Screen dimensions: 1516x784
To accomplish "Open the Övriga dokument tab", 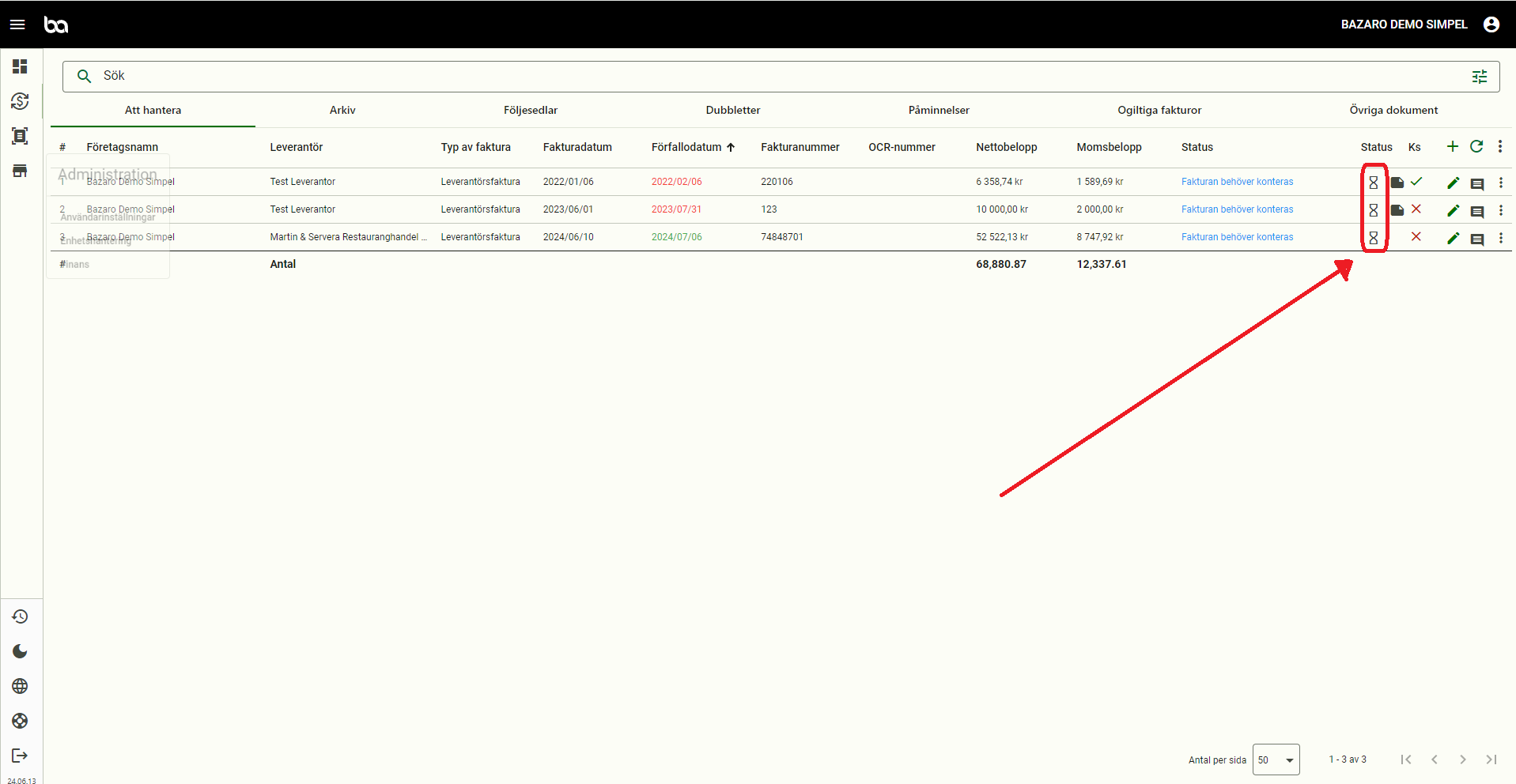I will point(1393,111).
